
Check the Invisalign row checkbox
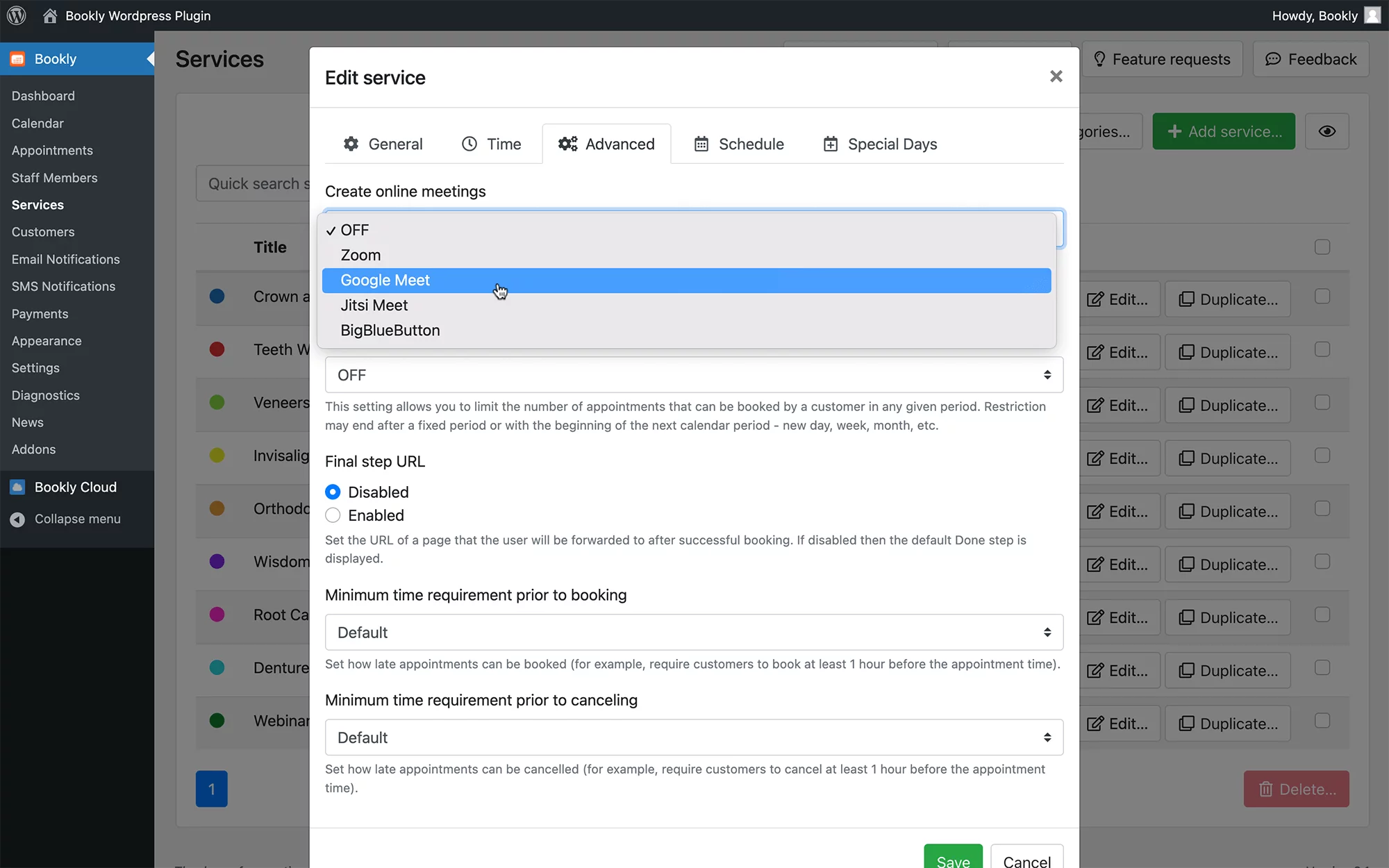[x=1322, y=456]
